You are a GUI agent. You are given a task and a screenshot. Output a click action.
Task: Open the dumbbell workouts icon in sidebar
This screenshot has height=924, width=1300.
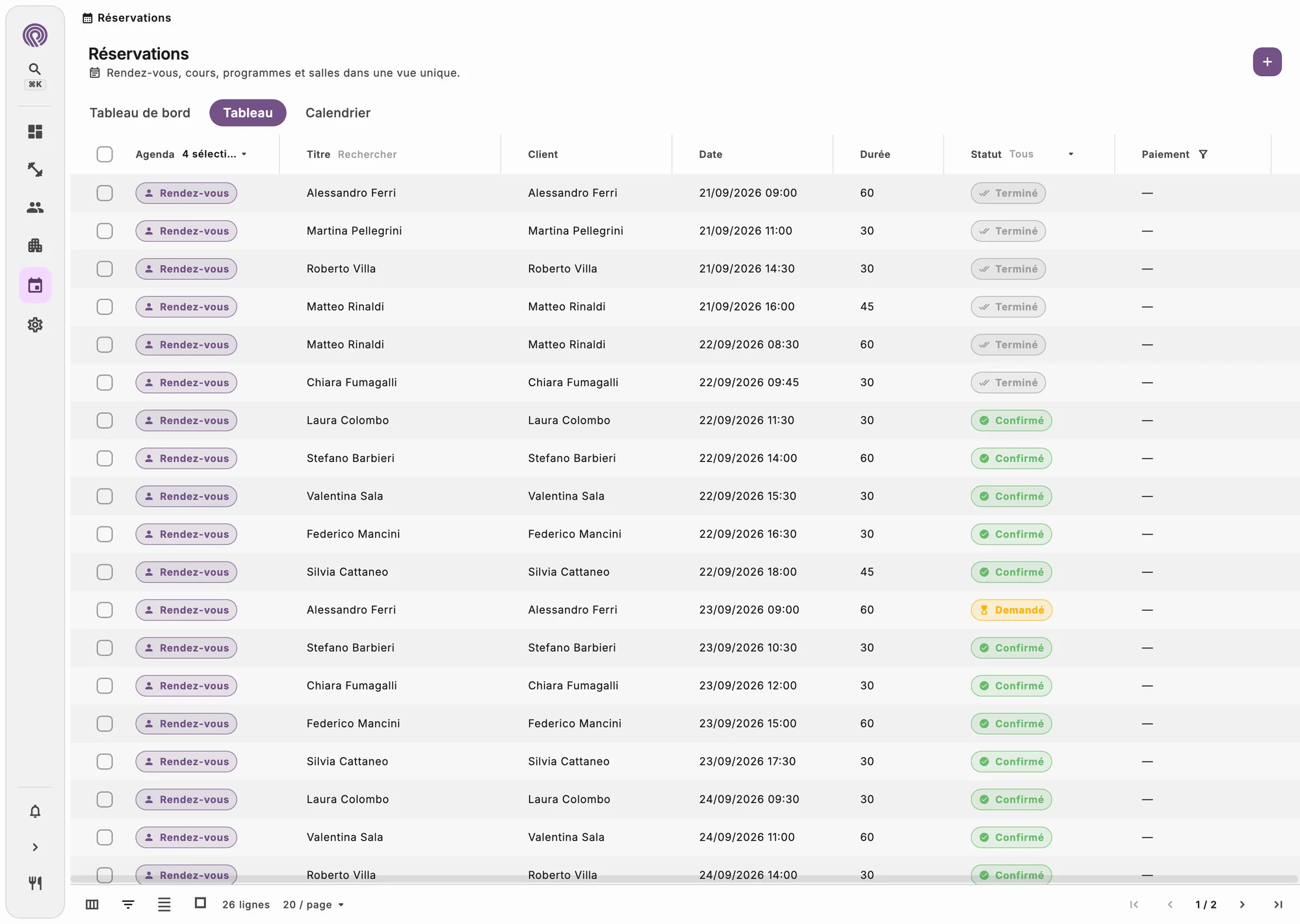point(35,170)
